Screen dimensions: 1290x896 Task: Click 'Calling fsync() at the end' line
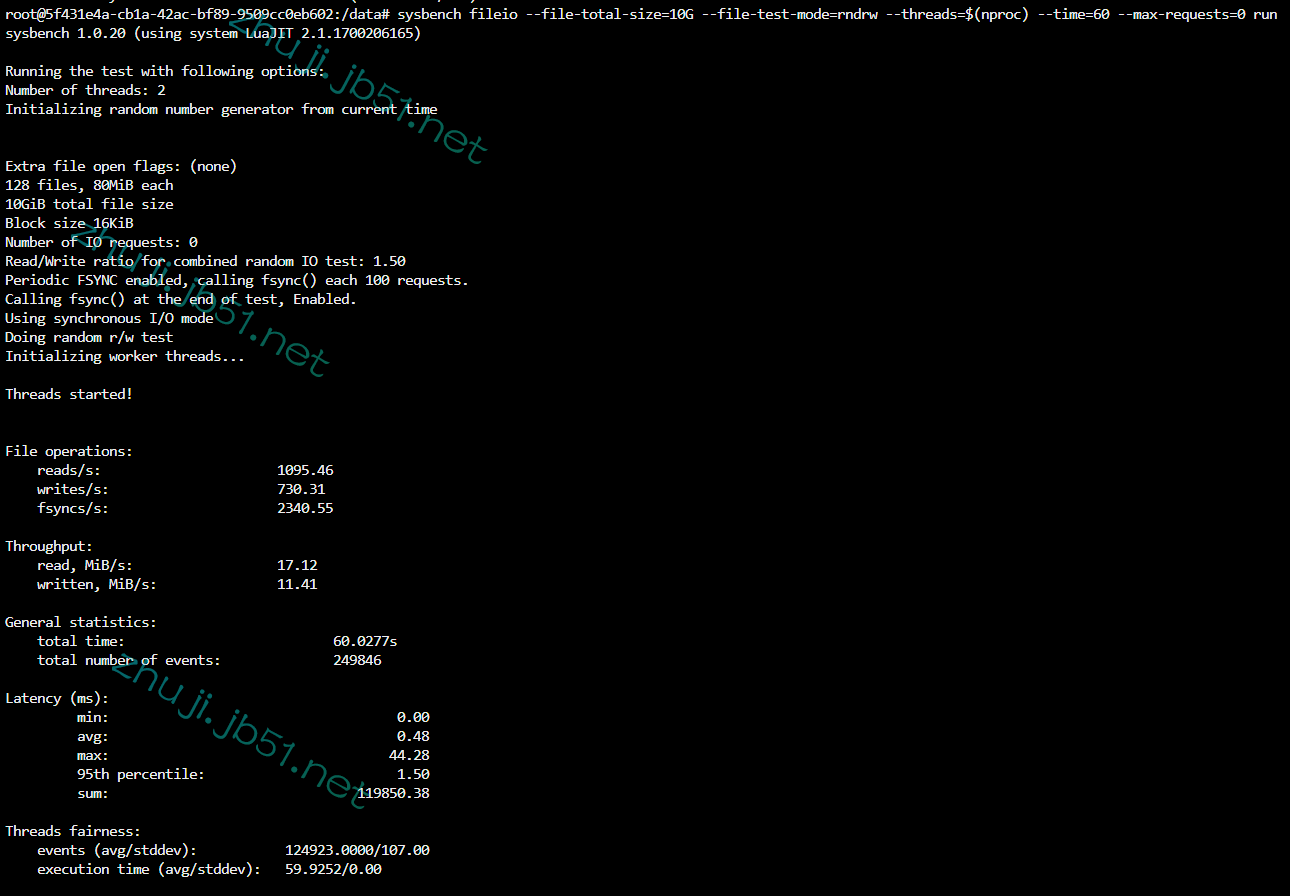181,299
